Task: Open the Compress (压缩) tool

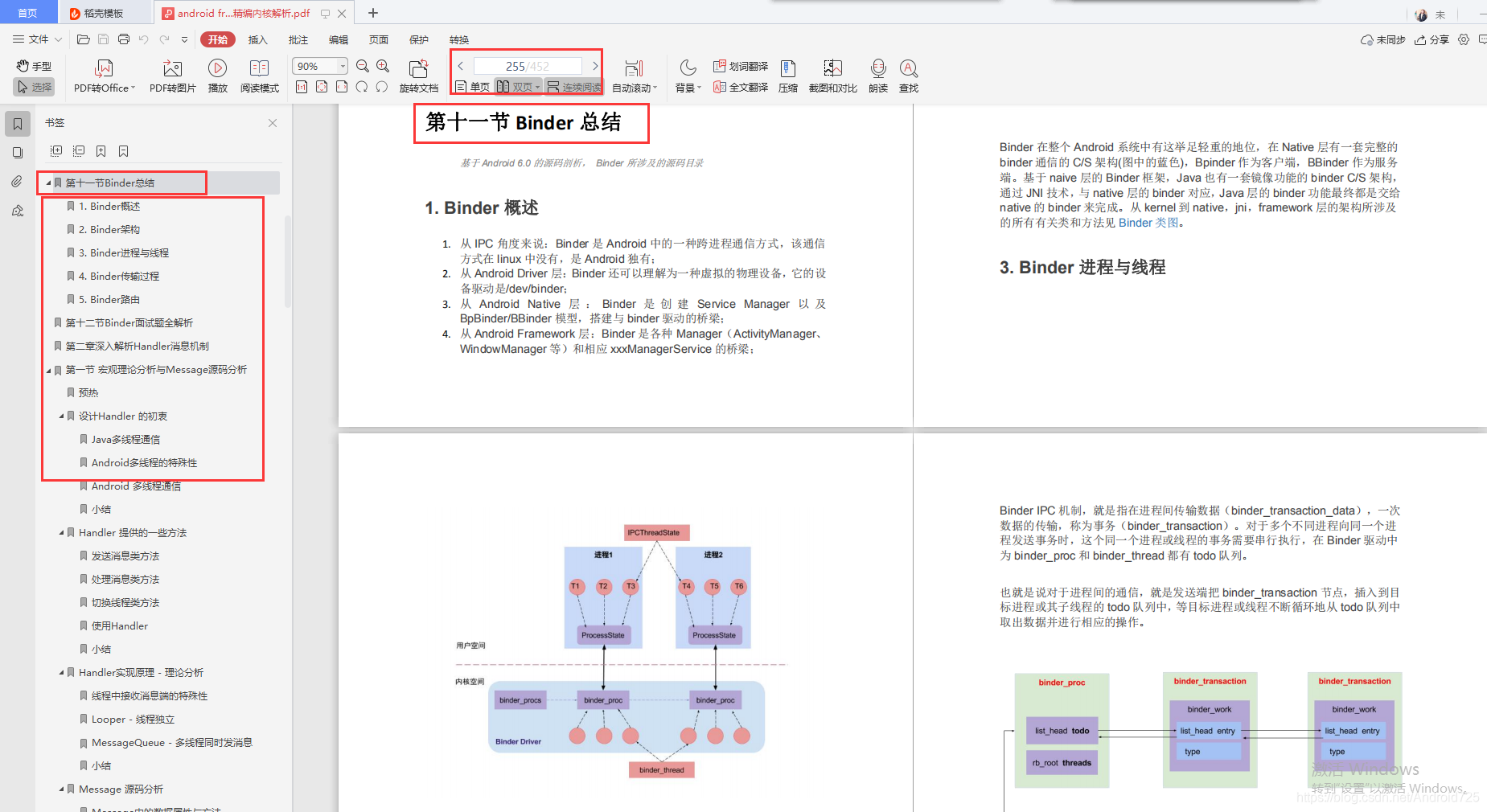Action: point(787,76)
